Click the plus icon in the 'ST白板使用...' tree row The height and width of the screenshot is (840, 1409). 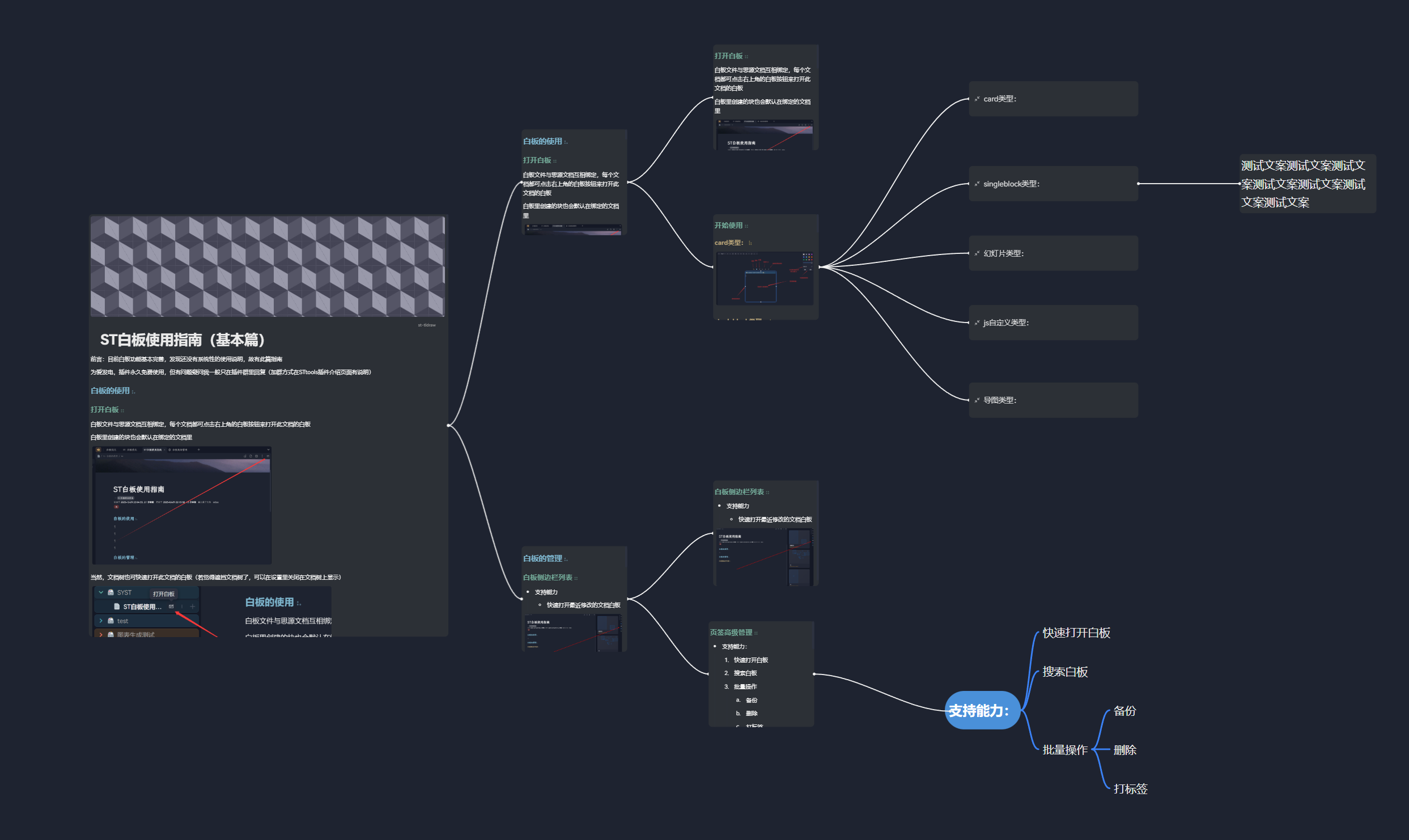pyautogui.click(x=193, y=606)
